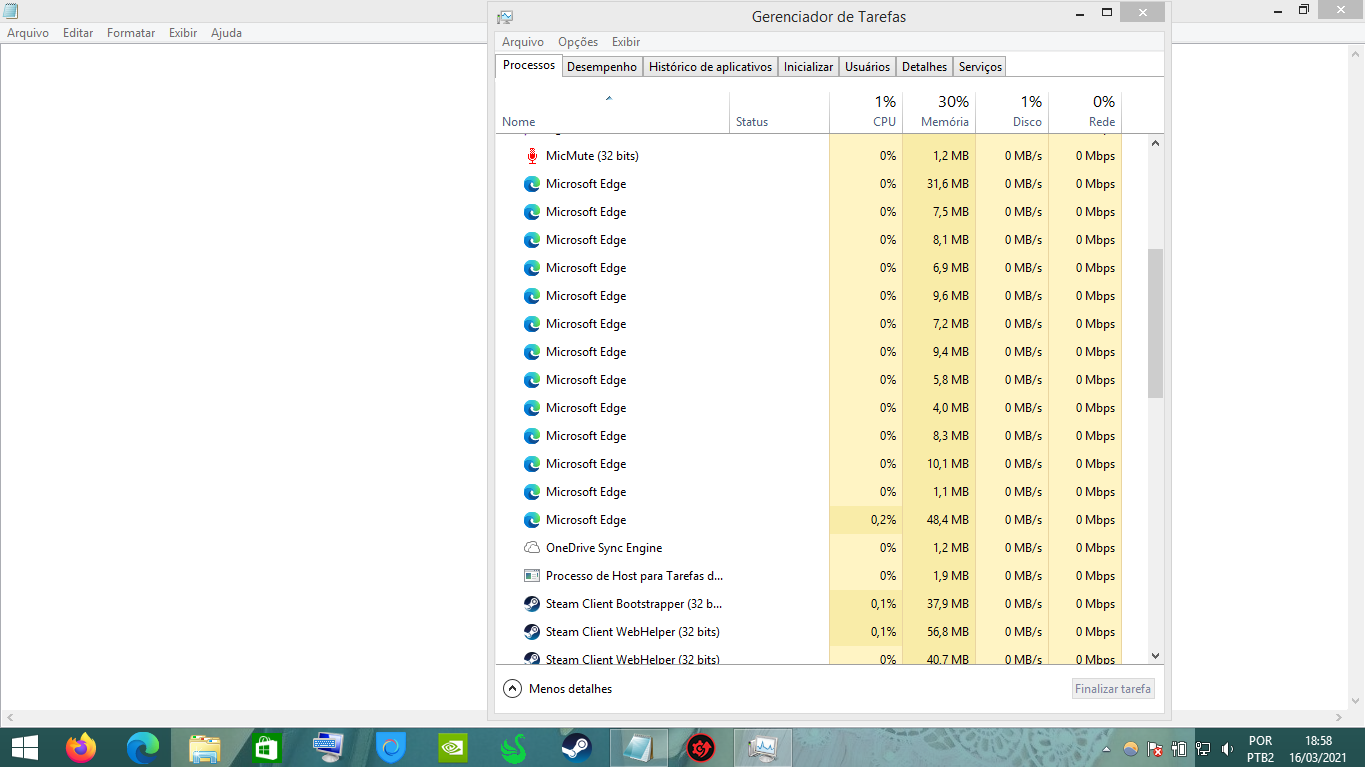This screenshot has height=767, width=1365.
Task: Sort by the Nome column header
Action: [612, 112]
